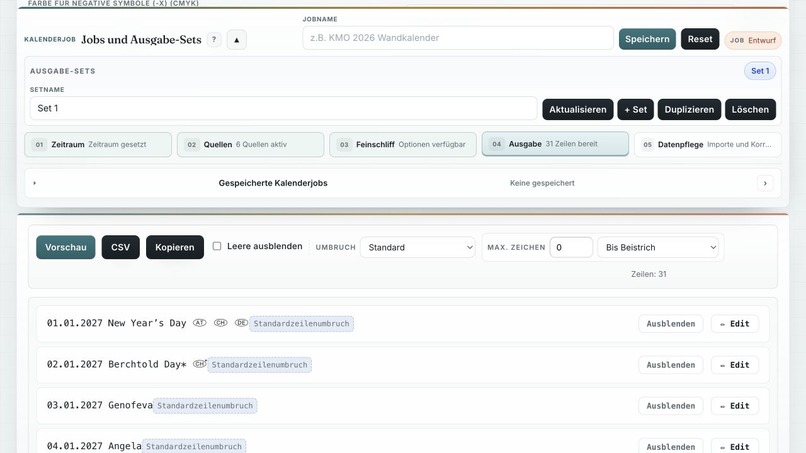Screen dimensions: 806x453
Task: Collapse the Jobs und Ausgabe-Sets panel with the up-arrow button
Action: click(236, 40)
